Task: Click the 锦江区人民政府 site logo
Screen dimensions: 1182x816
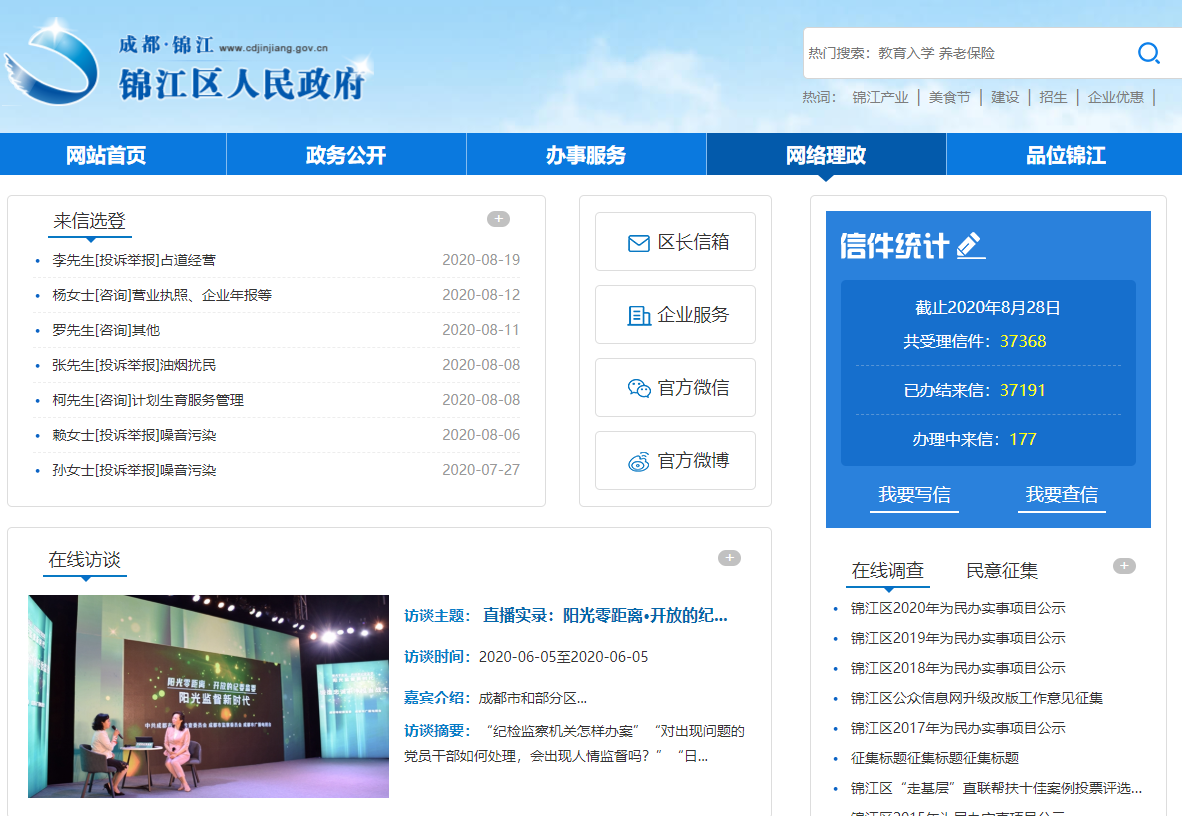Action: click(x=190, y=70)
